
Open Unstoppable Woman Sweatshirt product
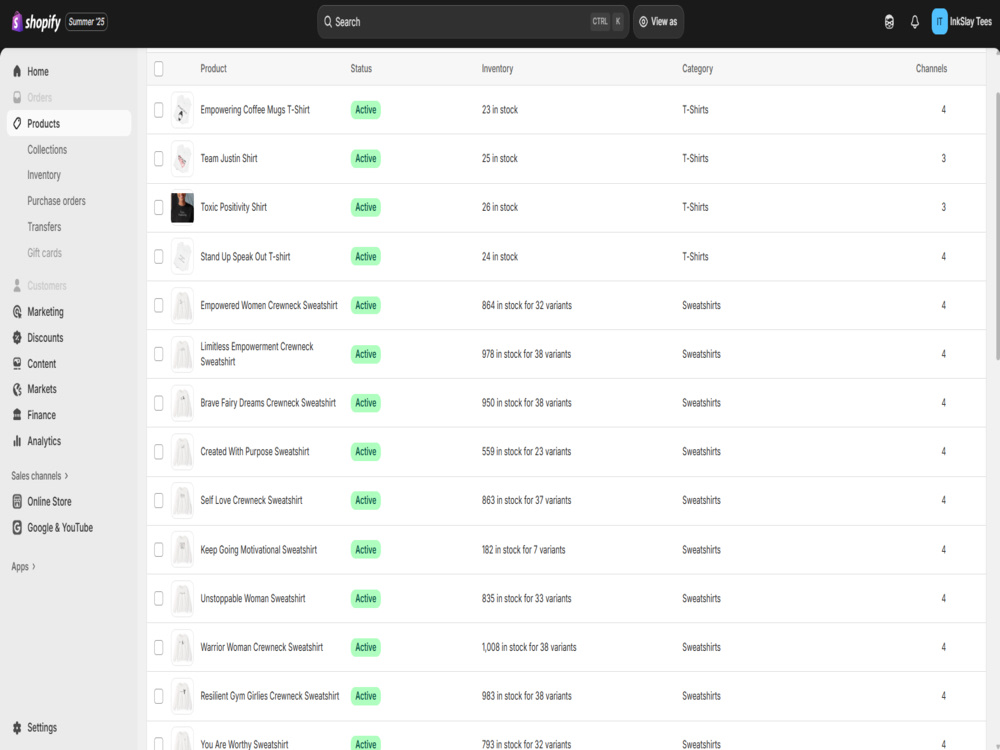click(x=253, y=599)
